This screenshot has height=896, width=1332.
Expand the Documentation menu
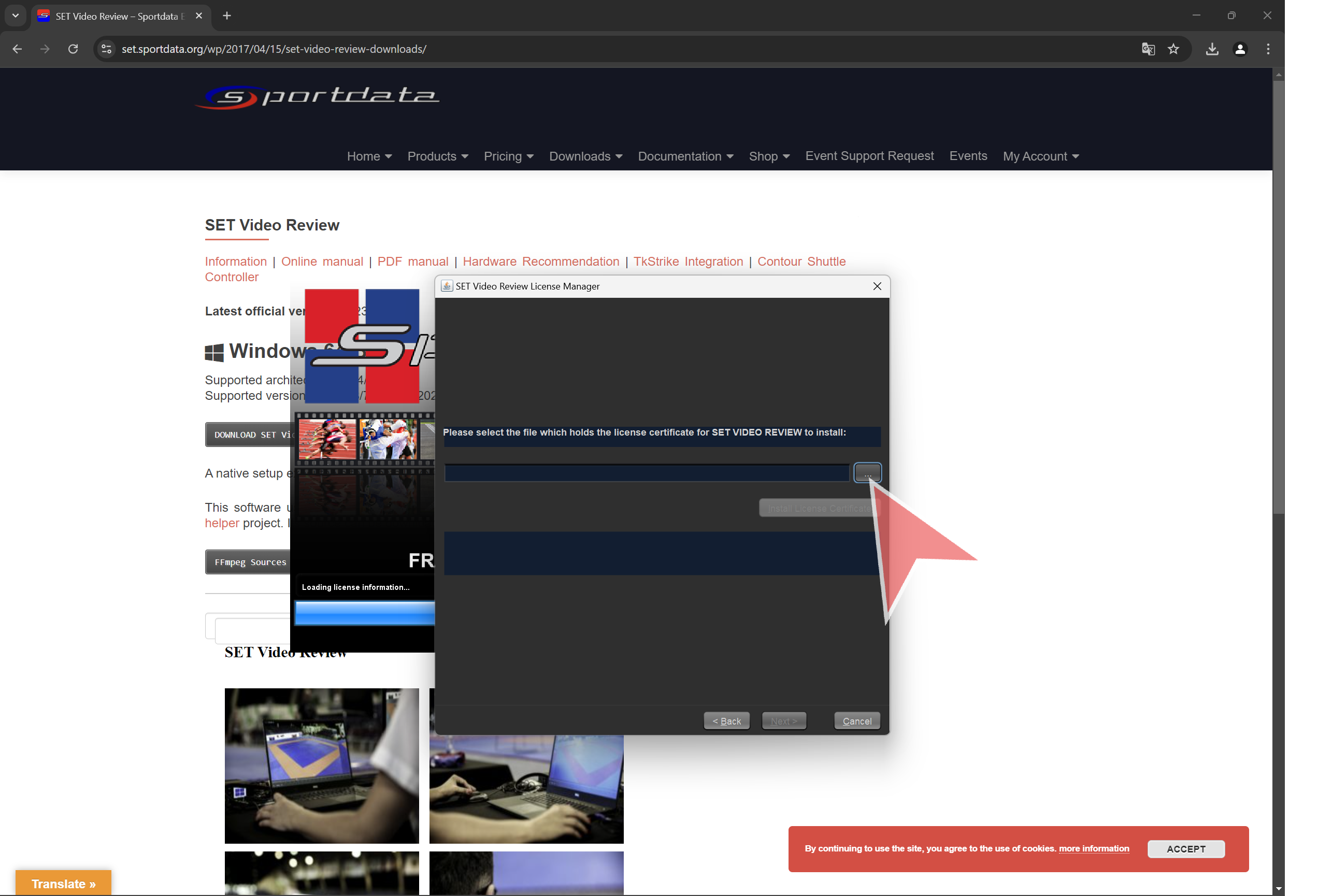tap(685, 156)
